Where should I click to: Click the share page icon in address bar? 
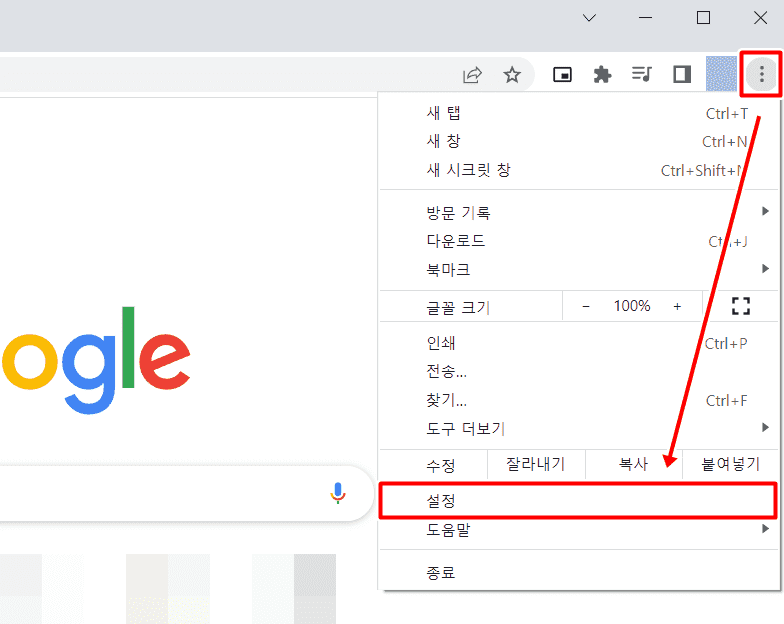(472, 75)
